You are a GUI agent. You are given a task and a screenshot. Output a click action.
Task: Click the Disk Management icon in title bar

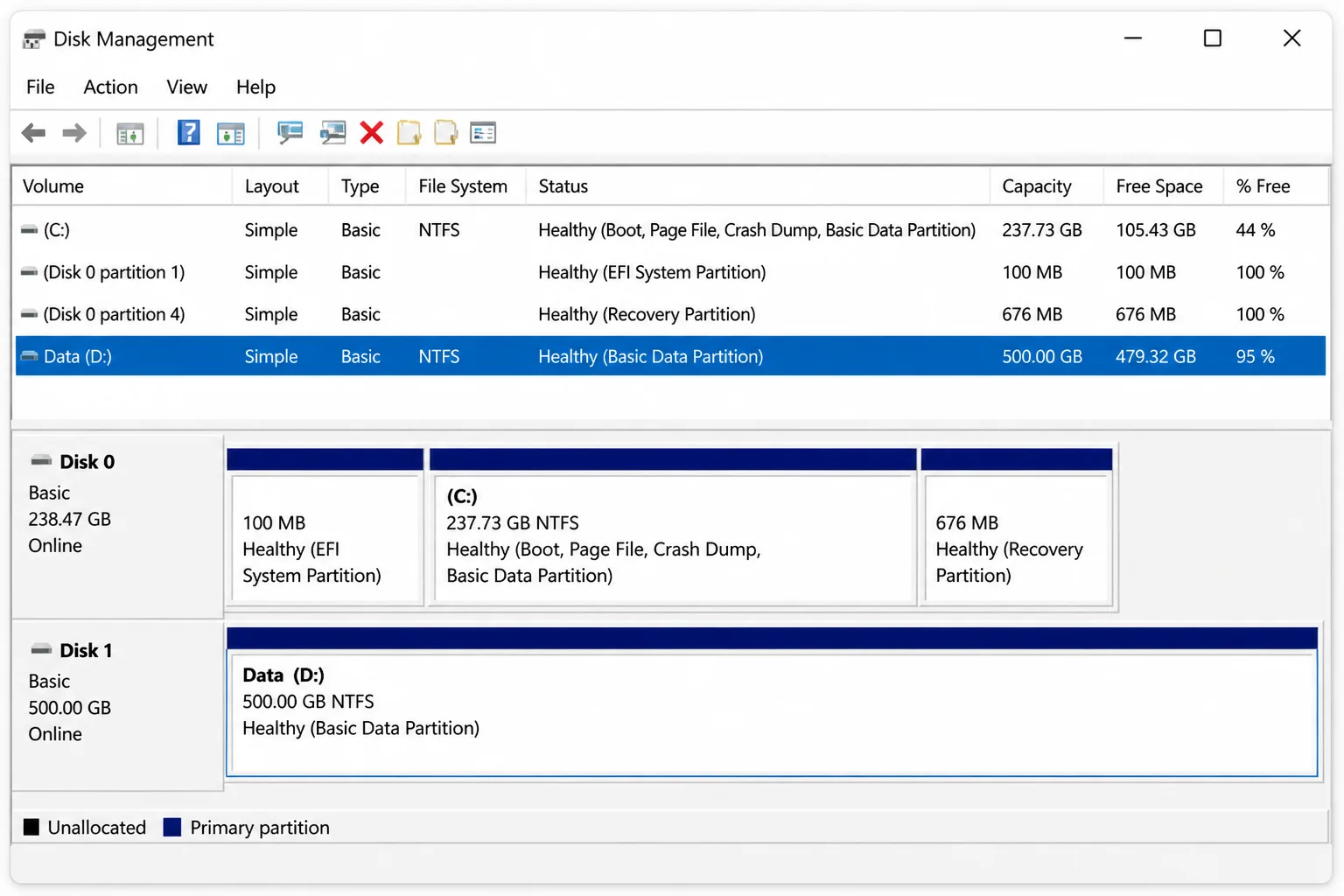pyautogui.click(x=34, y=39)
